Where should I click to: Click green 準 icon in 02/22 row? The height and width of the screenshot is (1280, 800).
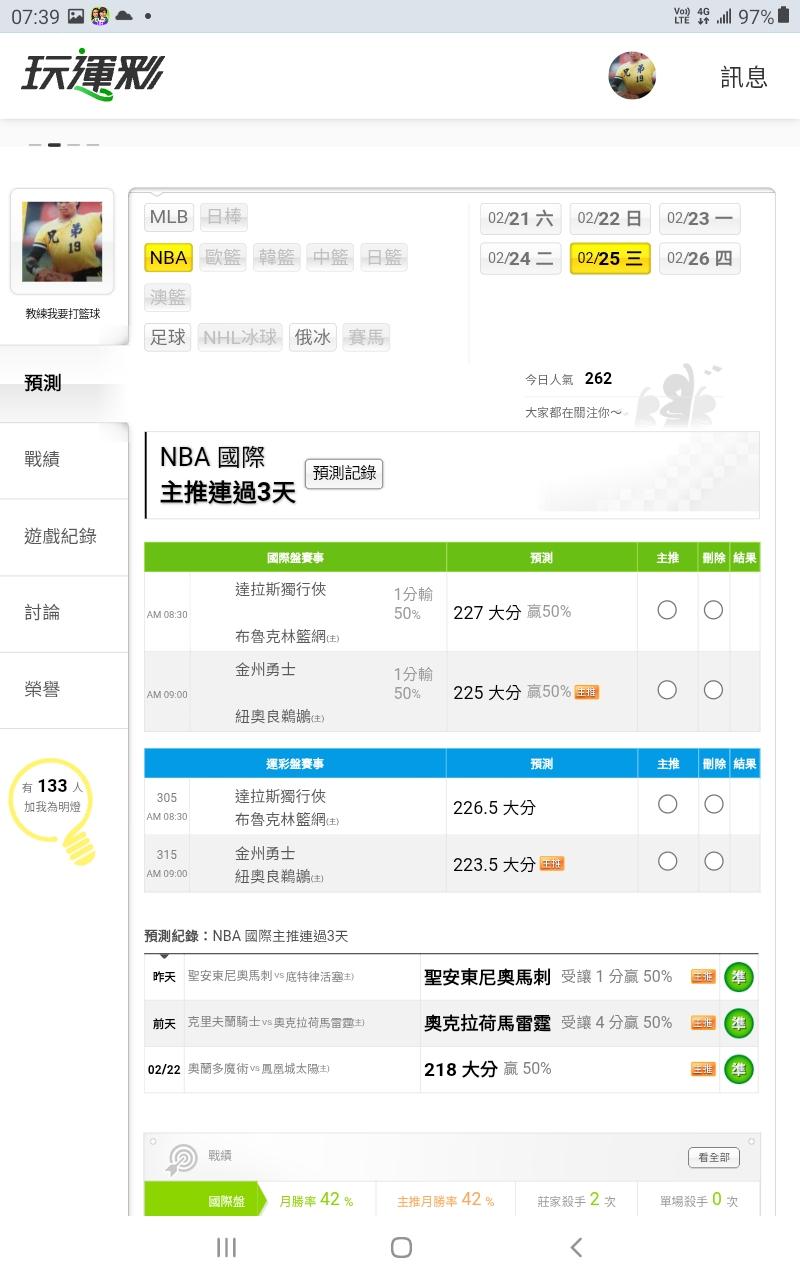click(738, 1070)
